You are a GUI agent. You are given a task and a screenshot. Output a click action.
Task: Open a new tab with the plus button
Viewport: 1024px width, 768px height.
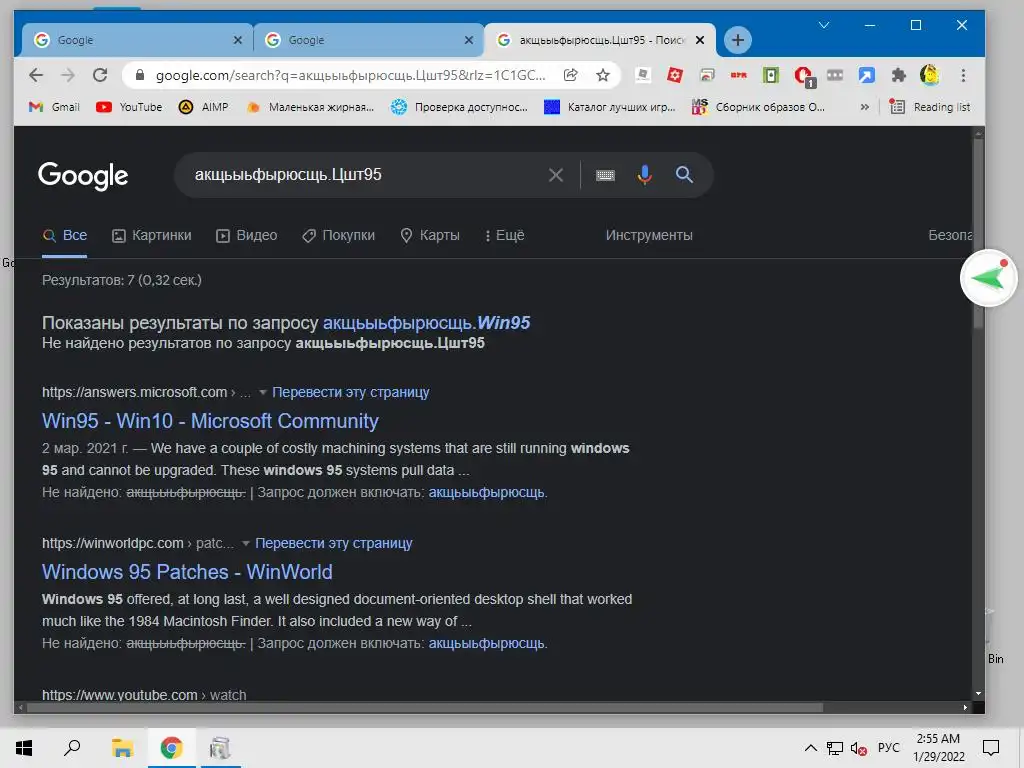tap(737, 40)
